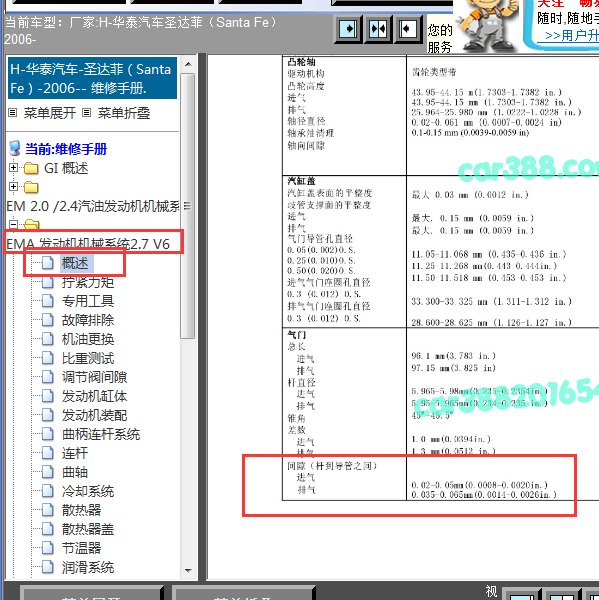Collapse the EMA 发动机机械系统2.7 V6 folder
This screenshot has height=600, width=599.
13,224
